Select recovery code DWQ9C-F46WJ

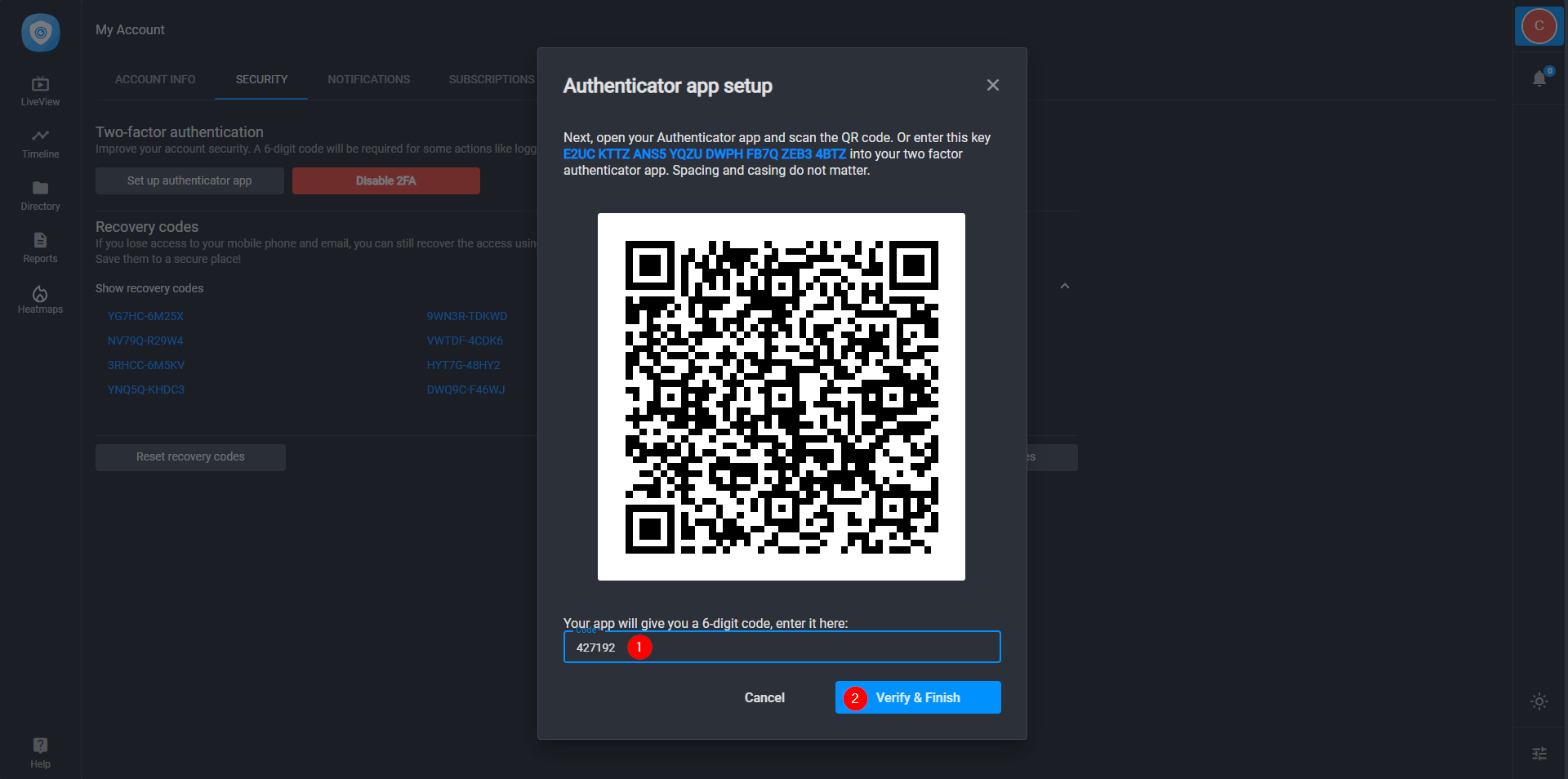[x=465, y=389]
